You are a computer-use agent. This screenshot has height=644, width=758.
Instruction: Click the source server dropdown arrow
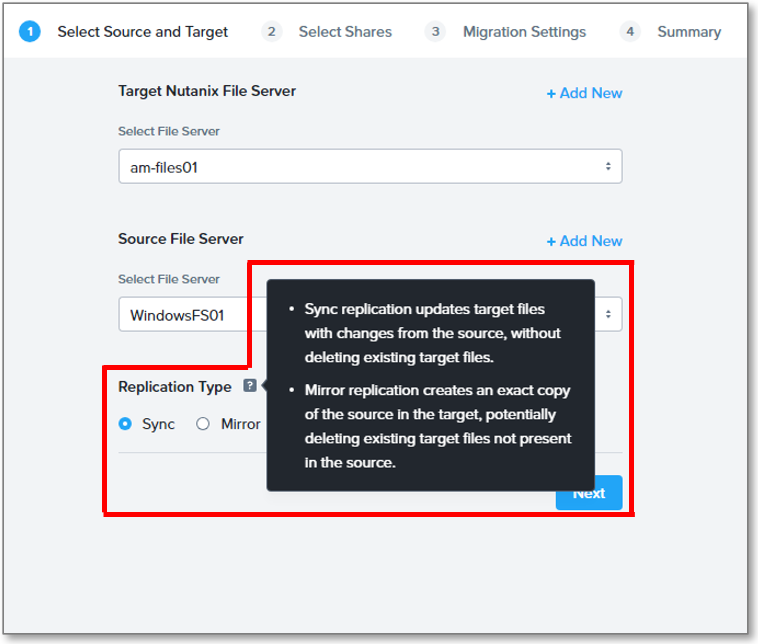(x=608, y=314)
